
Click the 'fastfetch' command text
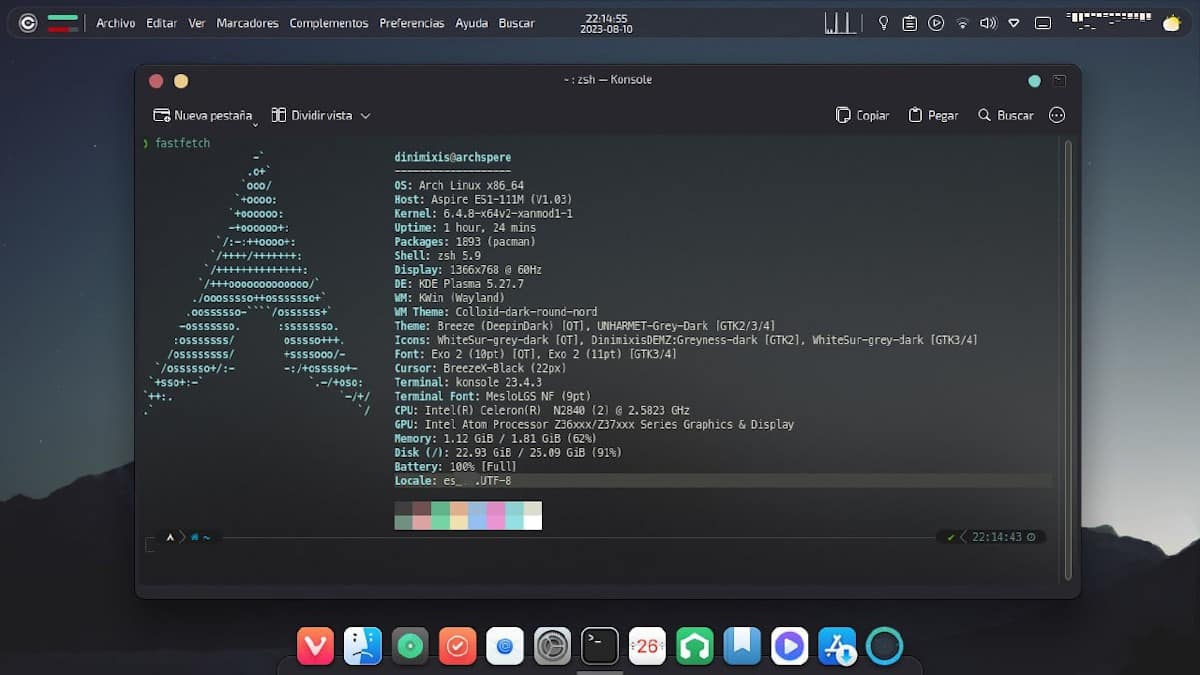coord(183,143)
